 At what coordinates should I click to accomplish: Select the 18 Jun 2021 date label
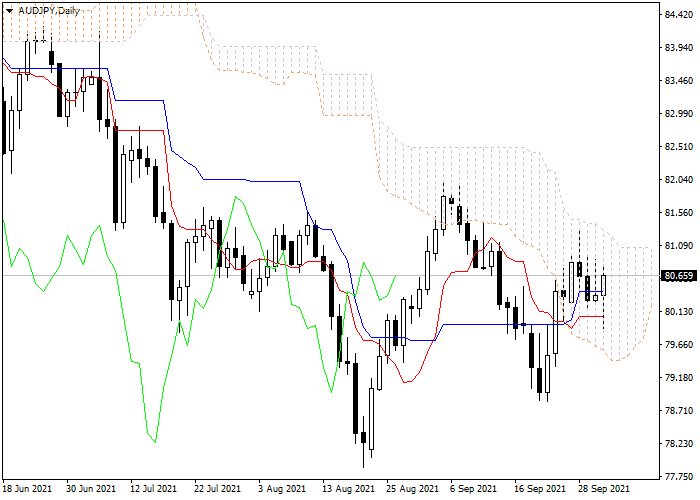(x=27, y=488)
